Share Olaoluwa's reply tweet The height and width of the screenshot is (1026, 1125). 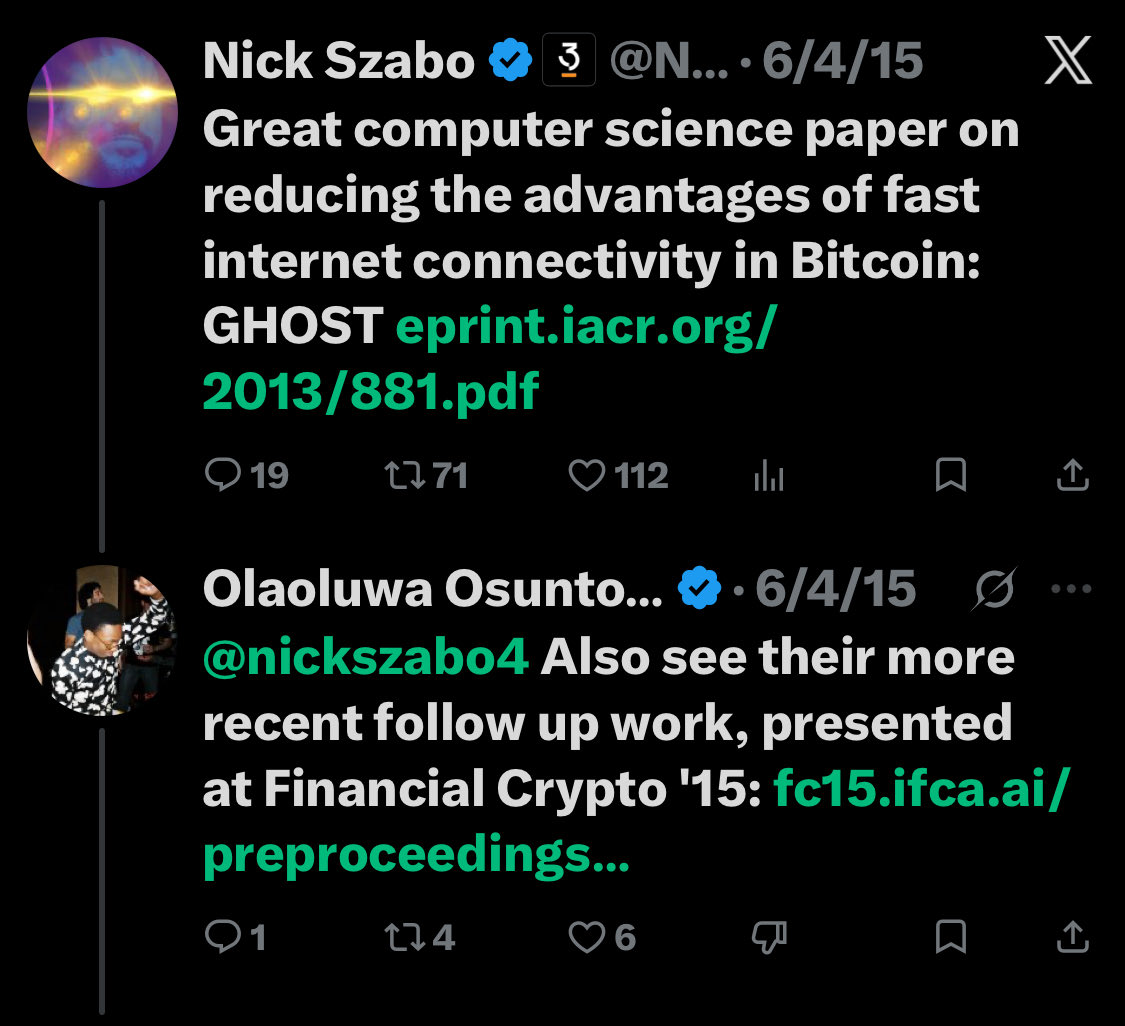tap(1072, 937)
